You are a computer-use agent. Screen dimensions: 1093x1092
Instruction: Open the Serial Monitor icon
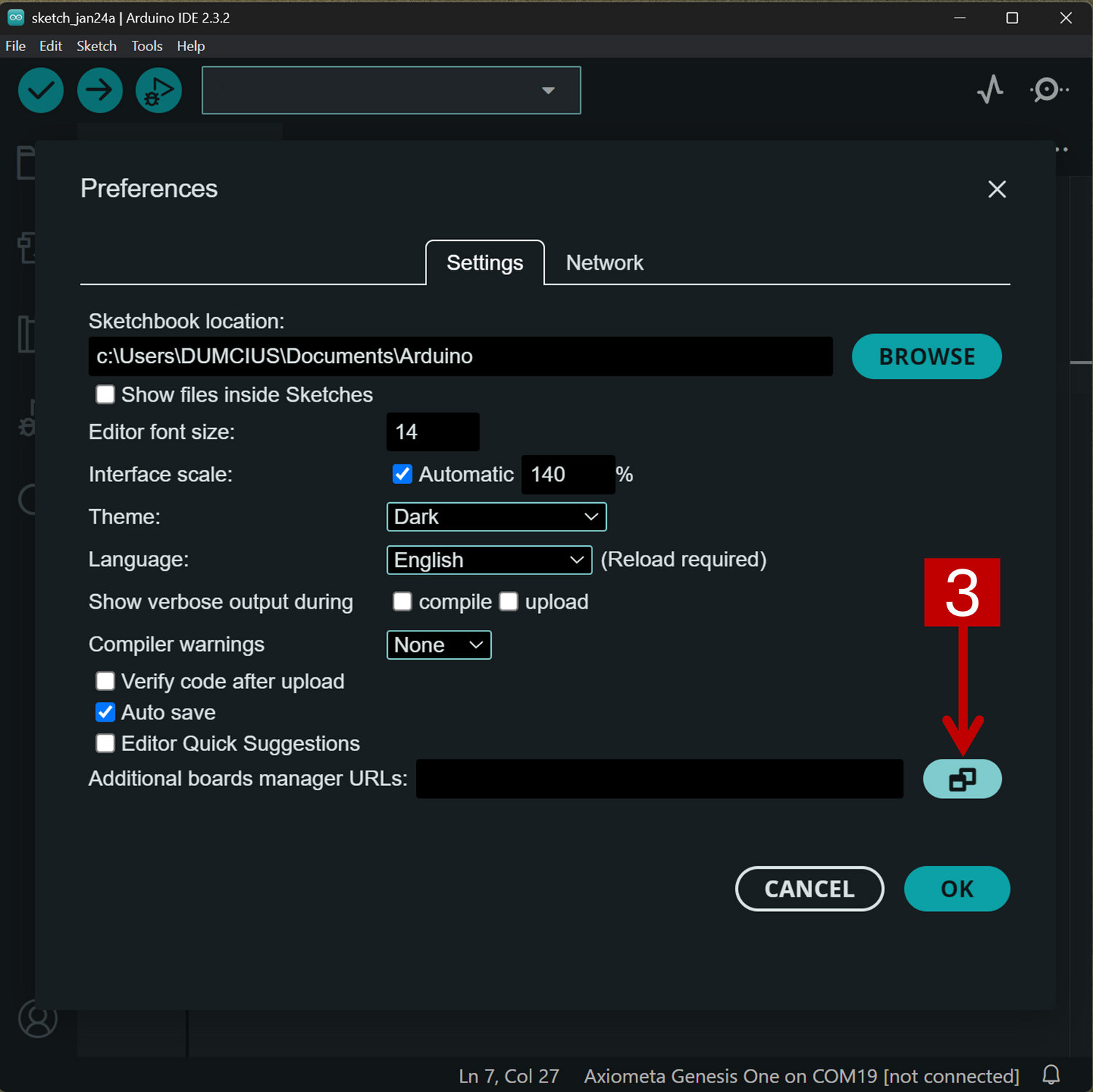click(x=1048, y=90)
